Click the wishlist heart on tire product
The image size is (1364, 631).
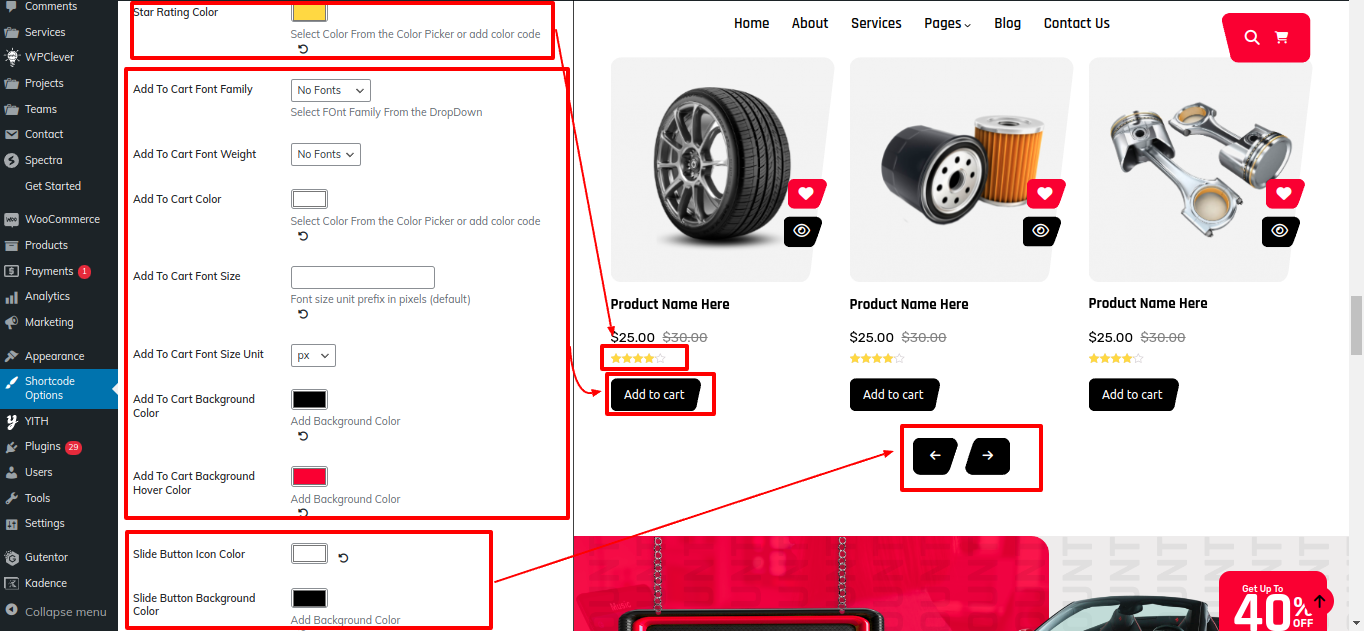point(806,193)
